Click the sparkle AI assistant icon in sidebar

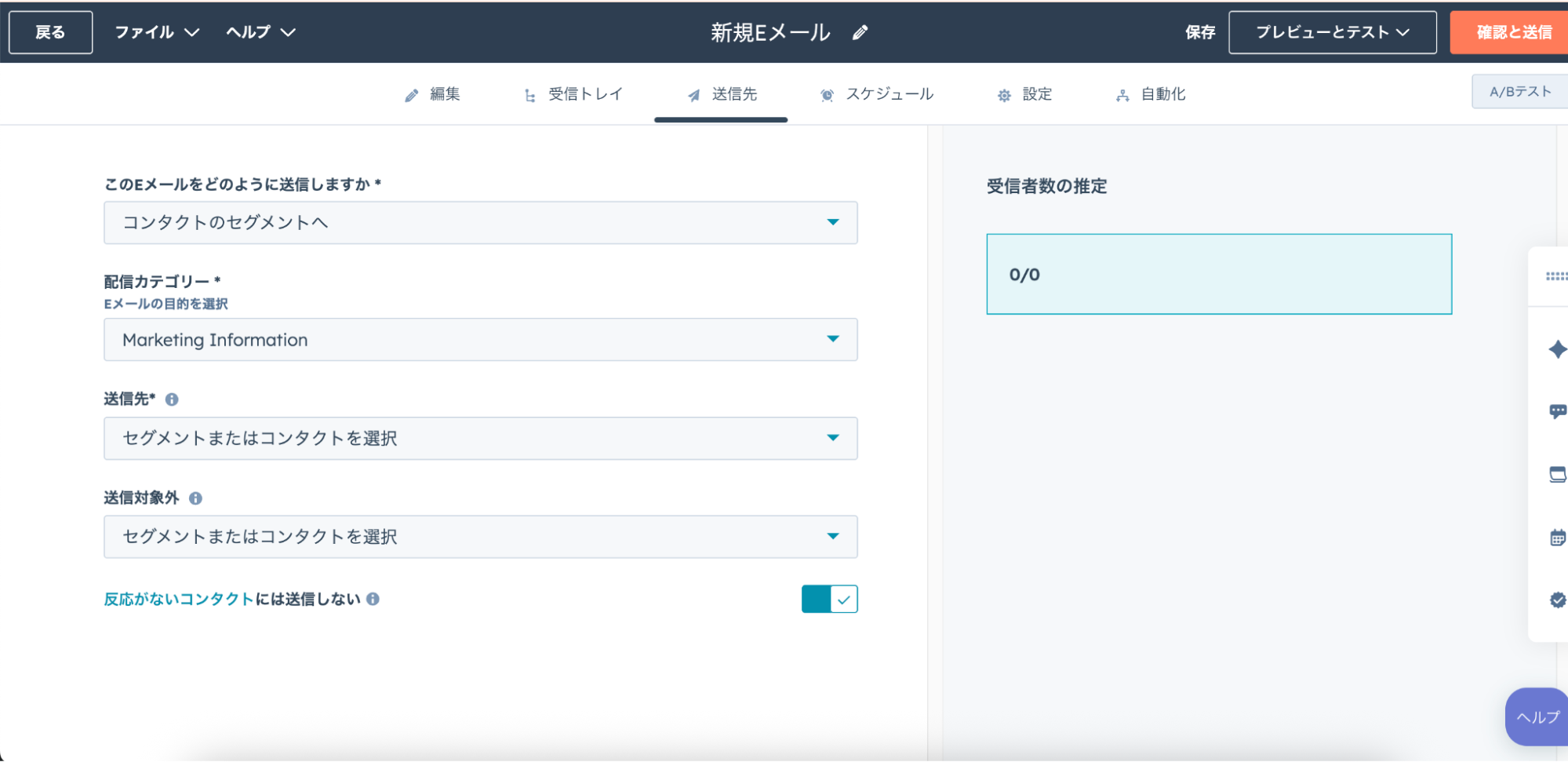pyautogui.click(x=1557, y=349)
